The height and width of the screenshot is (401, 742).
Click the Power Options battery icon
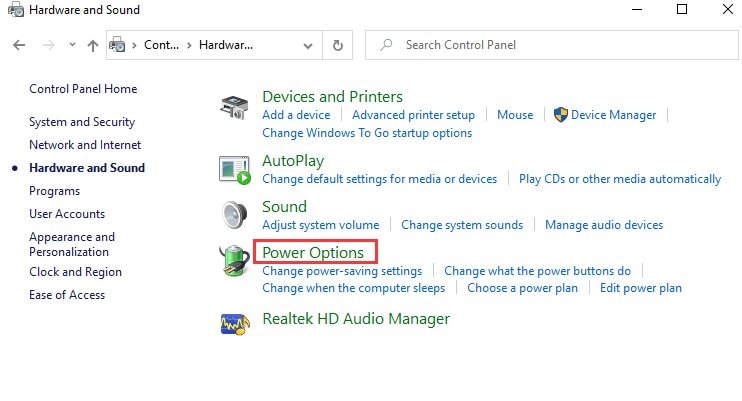coord(235,260)
